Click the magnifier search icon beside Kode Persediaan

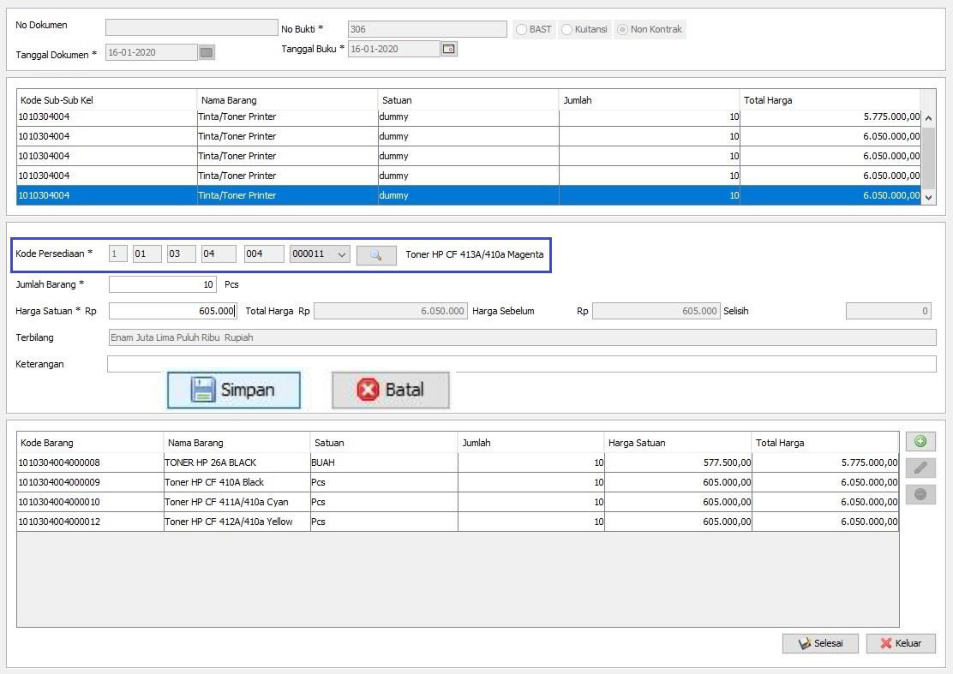[x=376, y=255]
